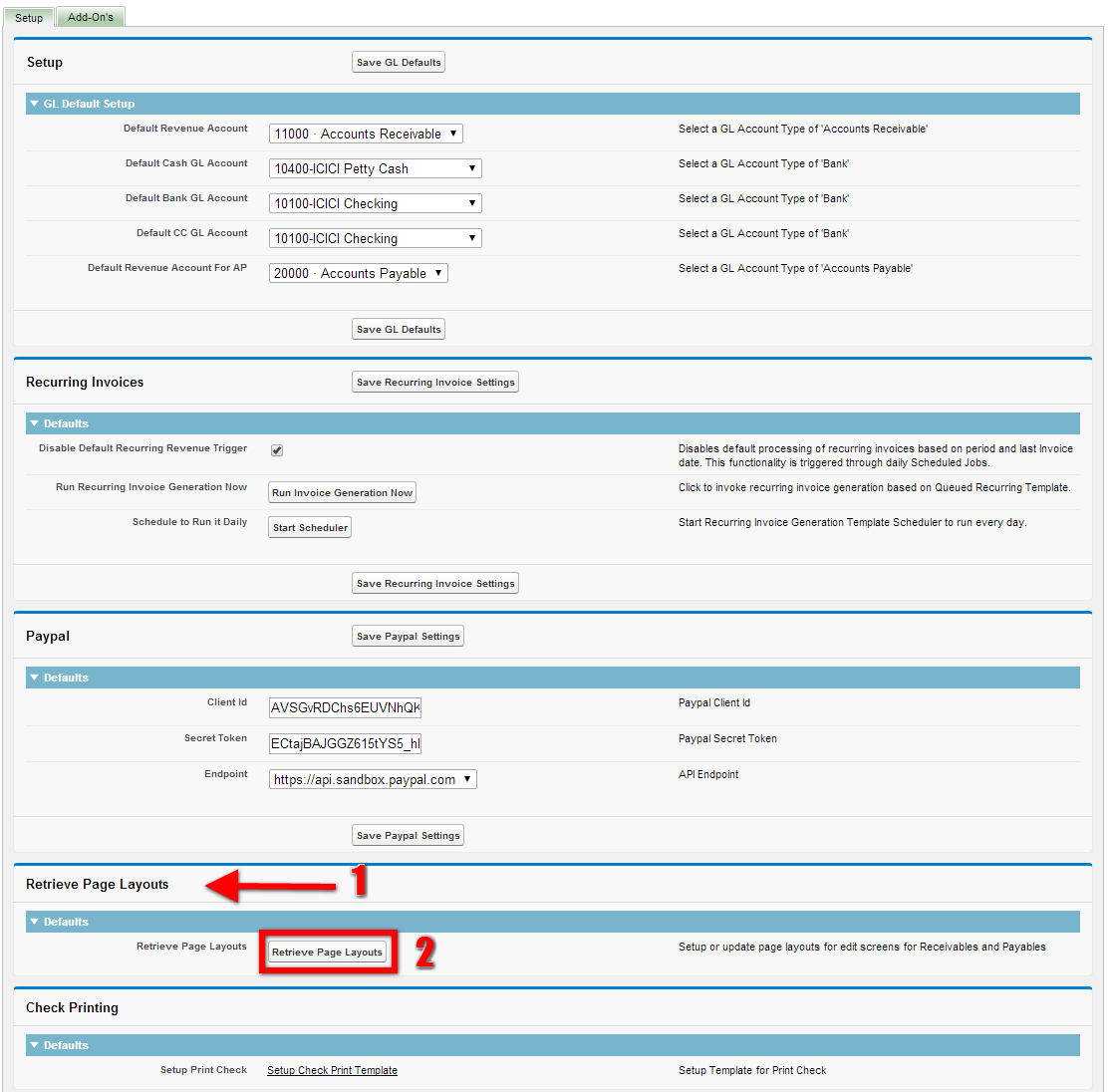Open the Setup tab

pos(29,18)
